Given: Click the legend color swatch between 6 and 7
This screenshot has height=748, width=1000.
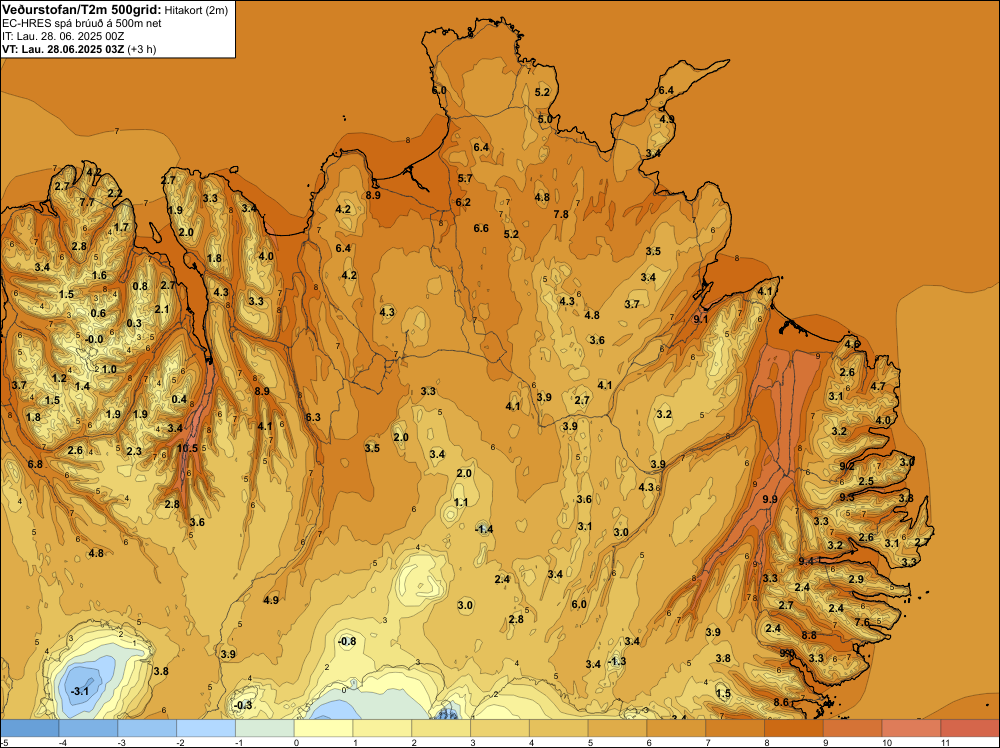Looking at the screenshot, I should [676, 728].
